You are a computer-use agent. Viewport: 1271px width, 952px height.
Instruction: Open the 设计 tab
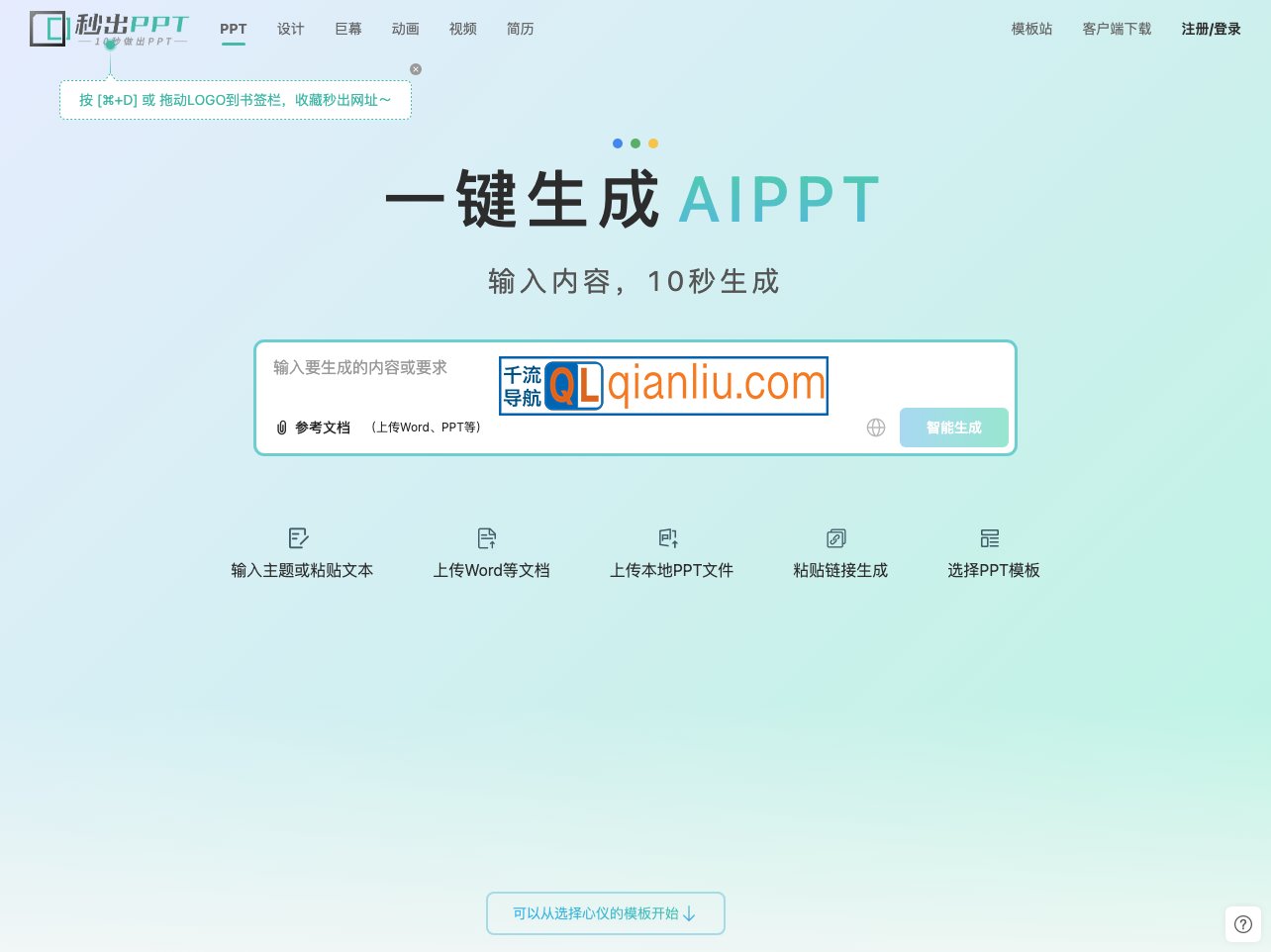tap(290, 29)
